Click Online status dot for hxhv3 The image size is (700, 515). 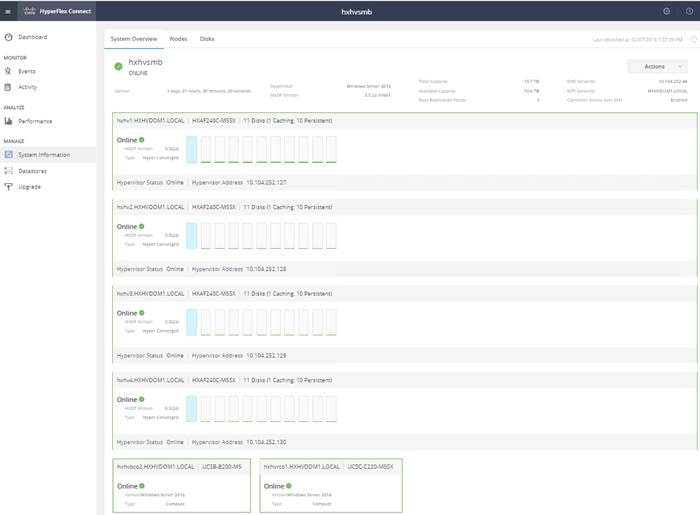[x=142, y=313]
